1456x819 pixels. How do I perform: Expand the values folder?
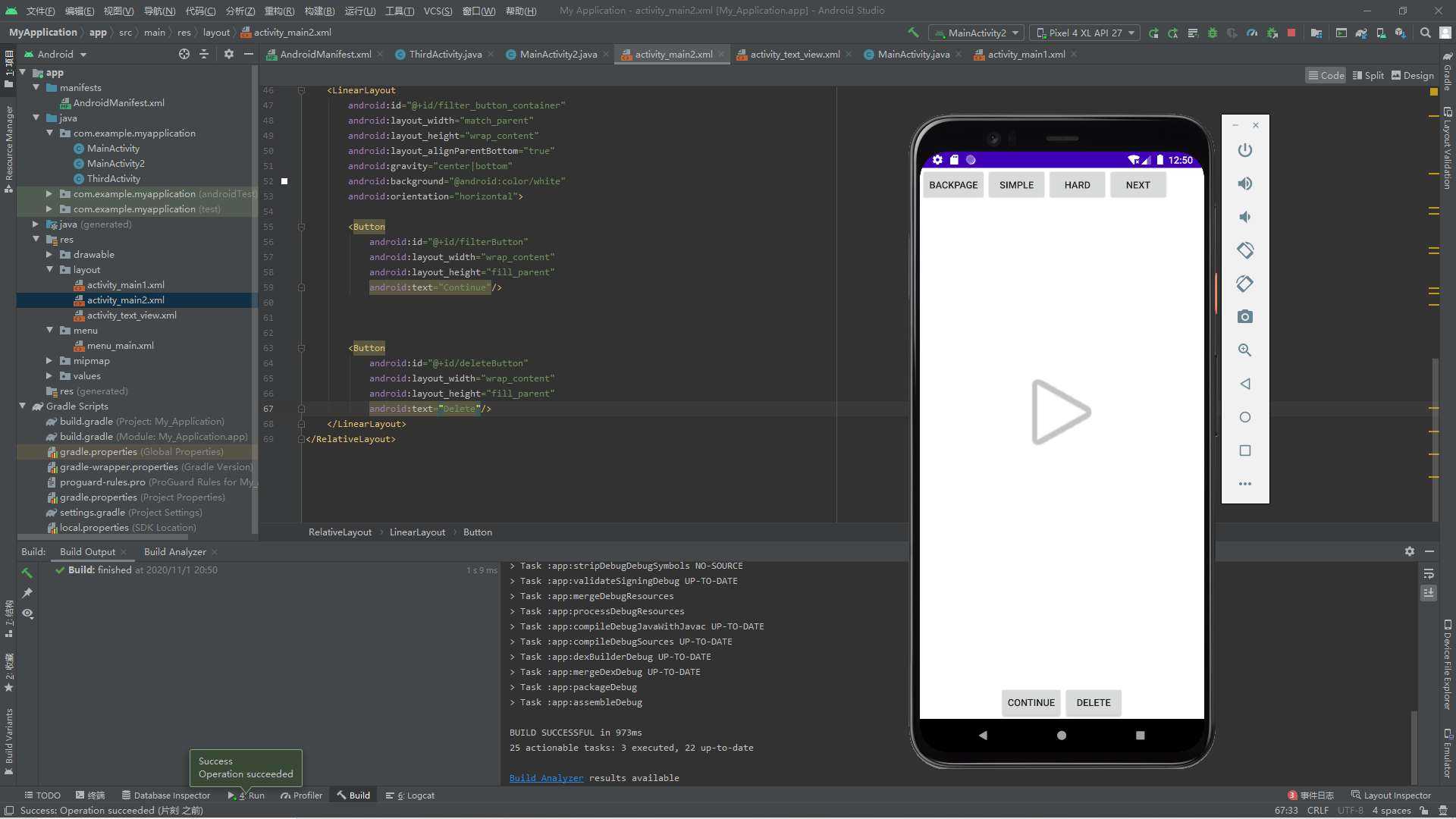[x=49, y=376]
